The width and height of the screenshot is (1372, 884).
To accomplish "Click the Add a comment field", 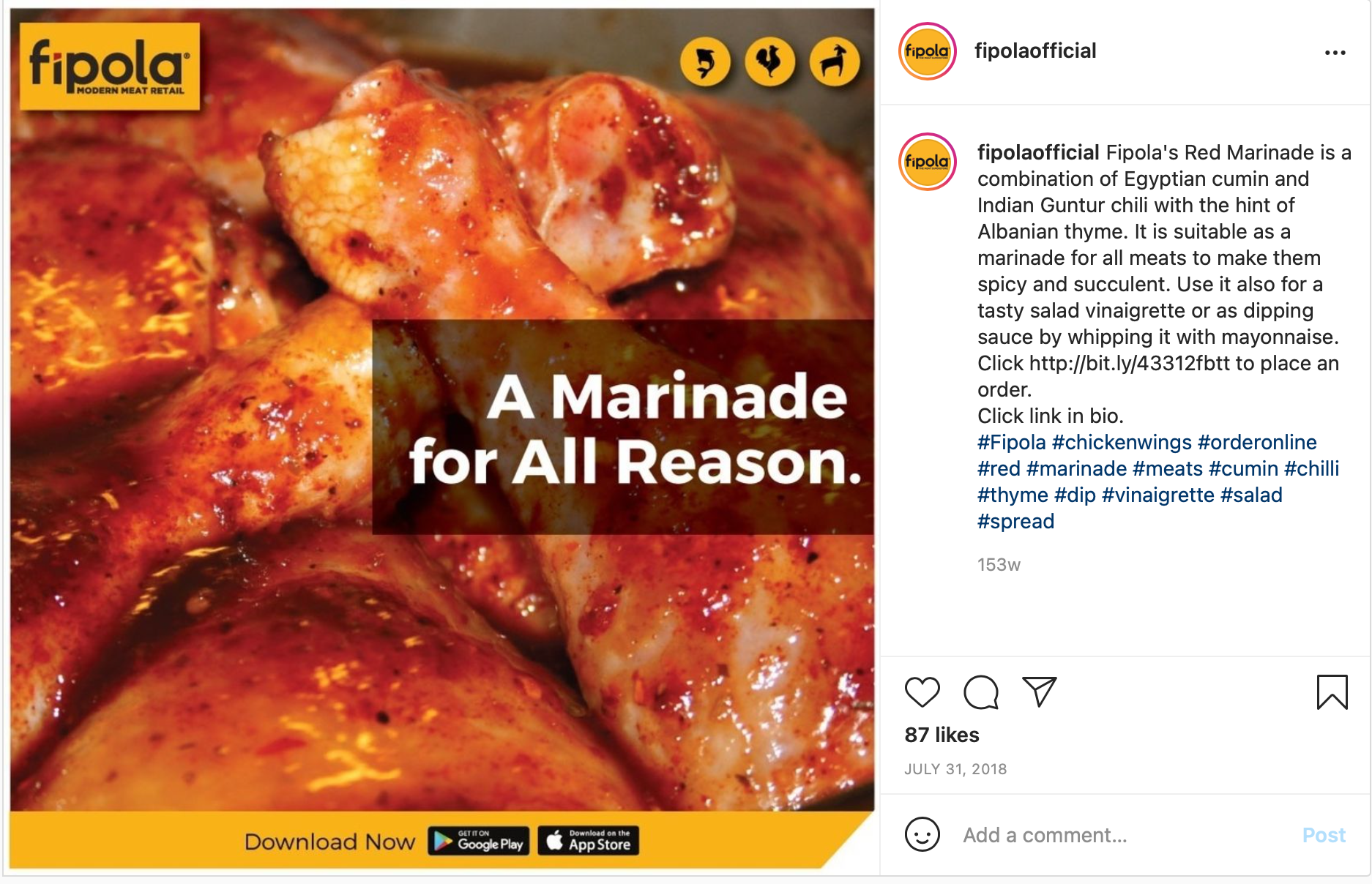I will [x=1121, y=835].
